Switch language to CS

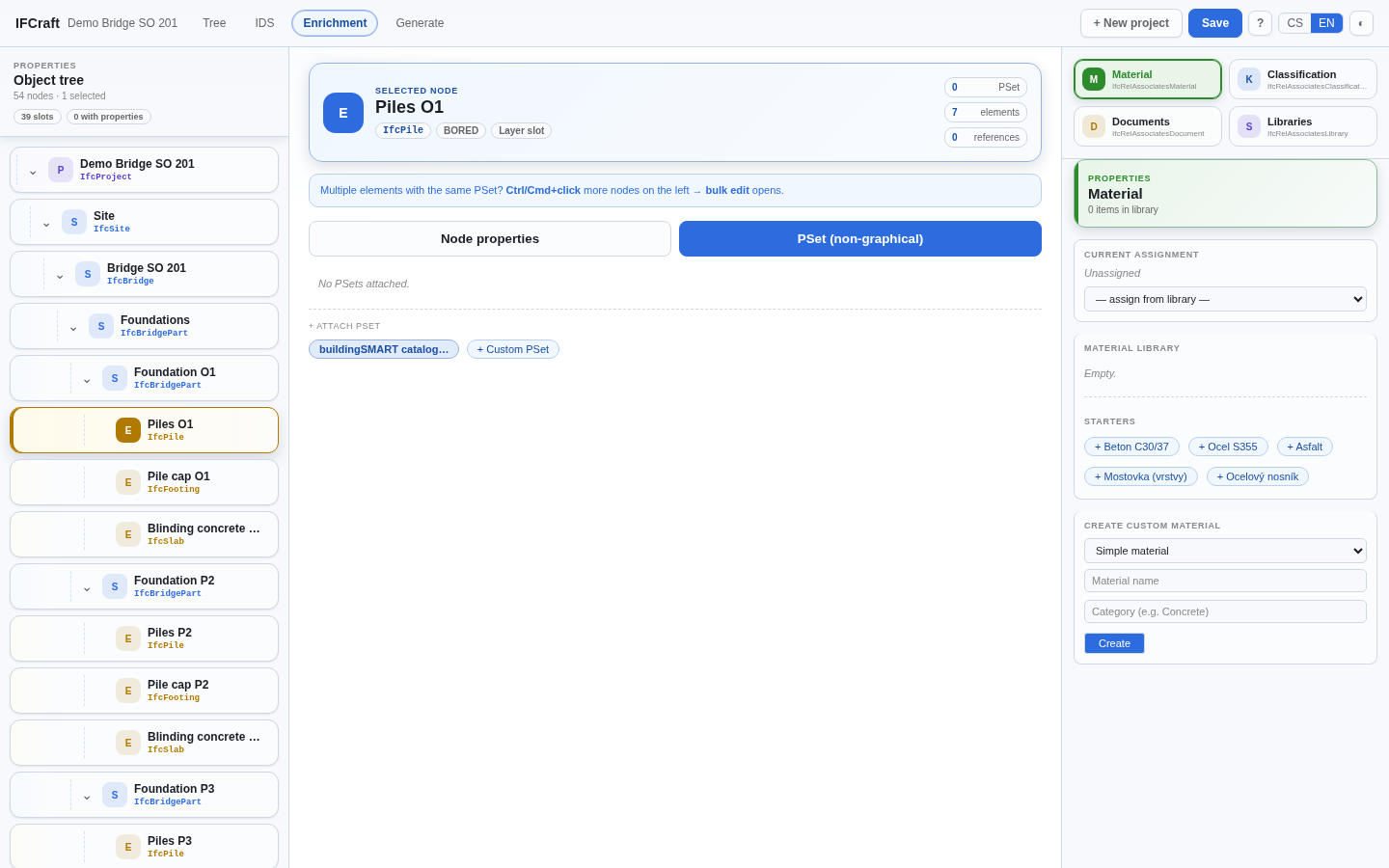tap(1294, 23)
